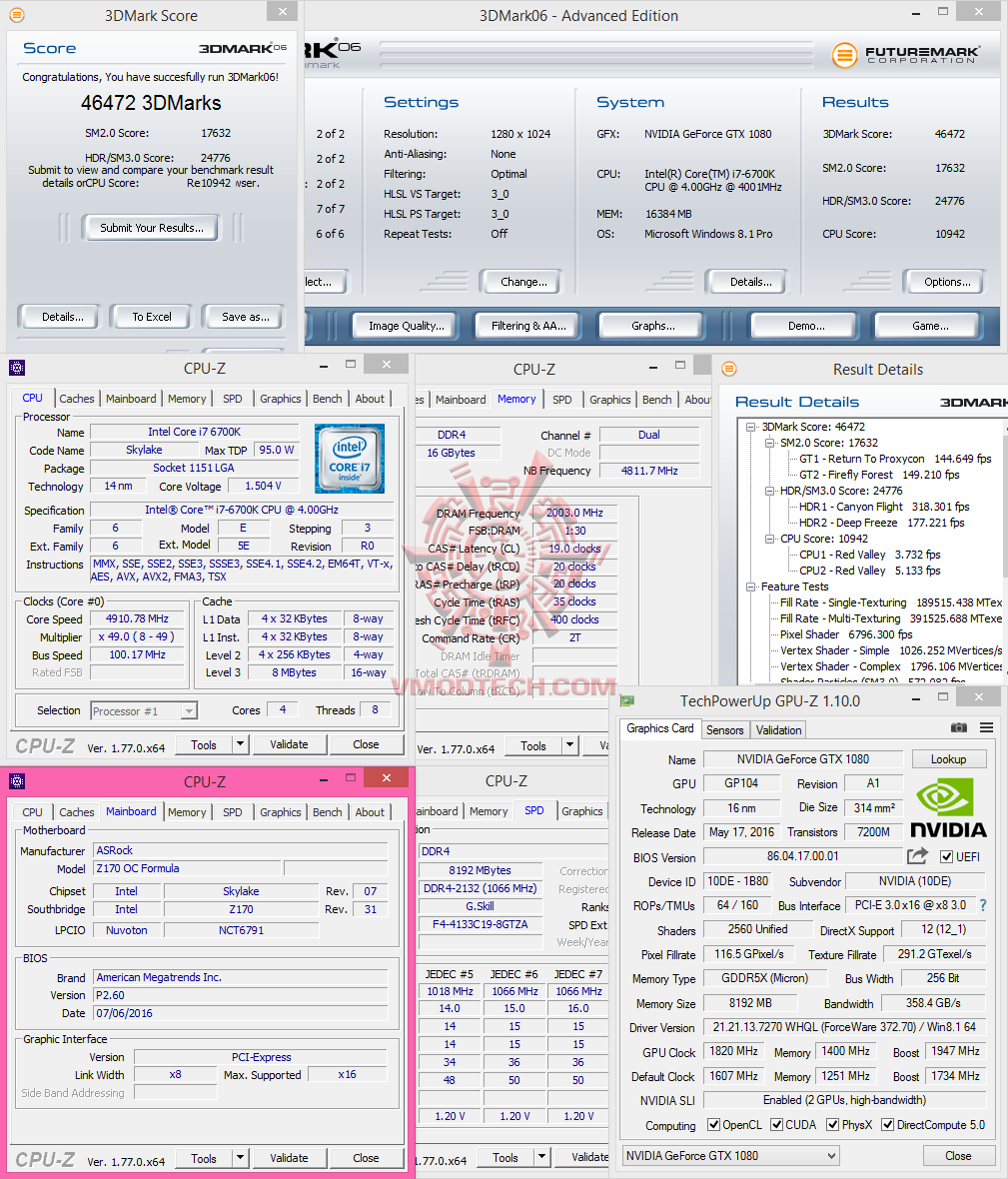
Task: Switch to Sensors tab in GPU-Z
Action: [x=724, y=730]
